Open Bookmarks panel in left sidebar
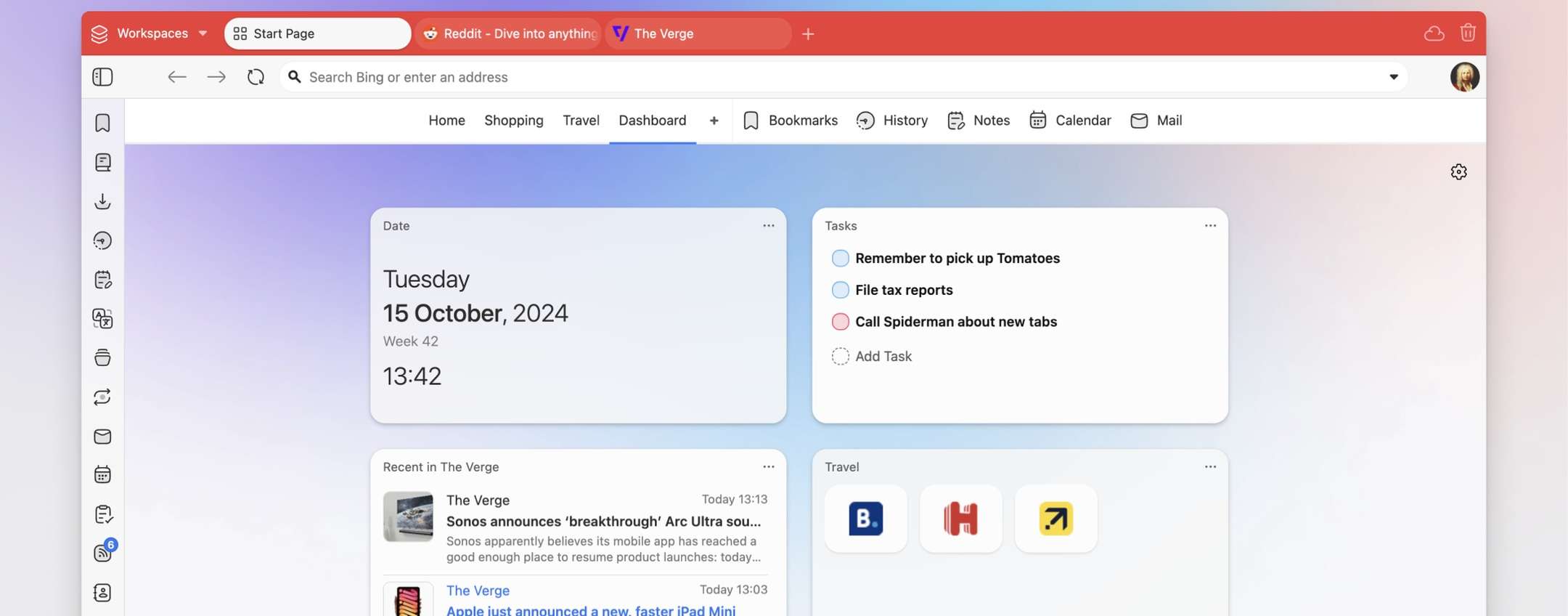This screenshot has height=616, width=1568. (x=102, y=123)
